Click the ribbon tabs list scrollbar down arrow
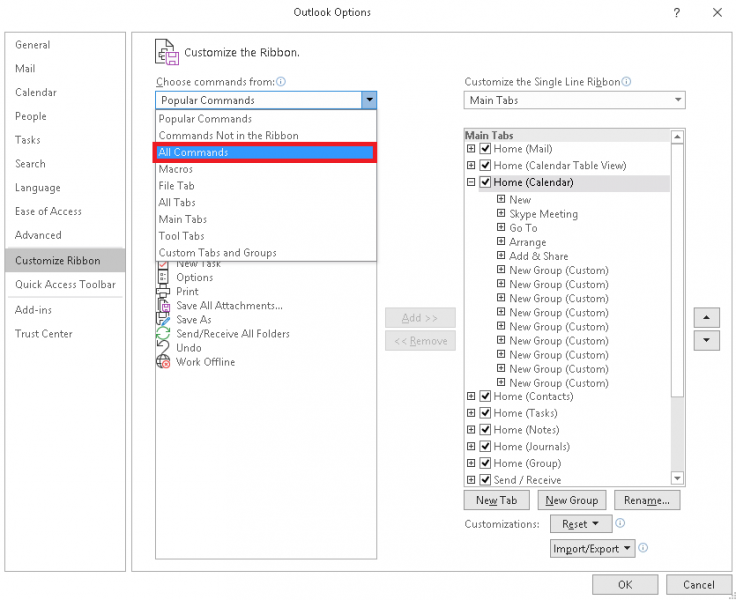The width and height of the screenshot is (736, 600). tap(677, 479)
